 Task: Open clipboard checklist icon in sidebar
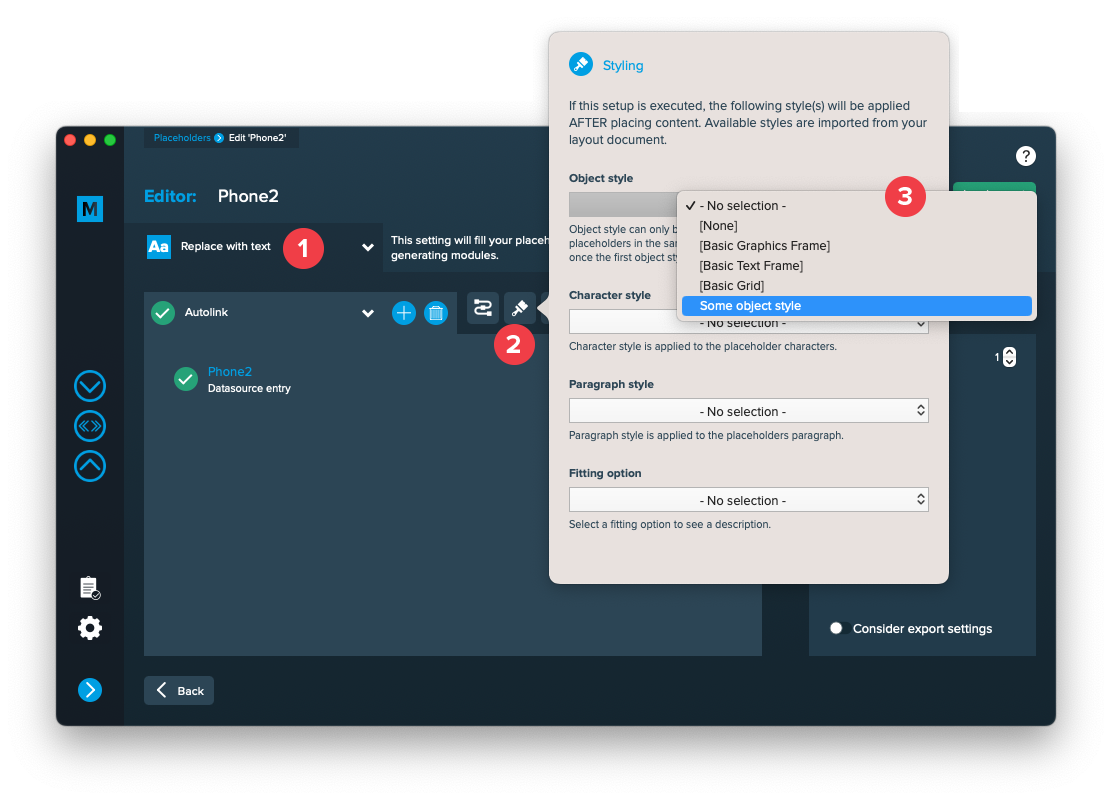pyautogui.click(x=90, y=588)
